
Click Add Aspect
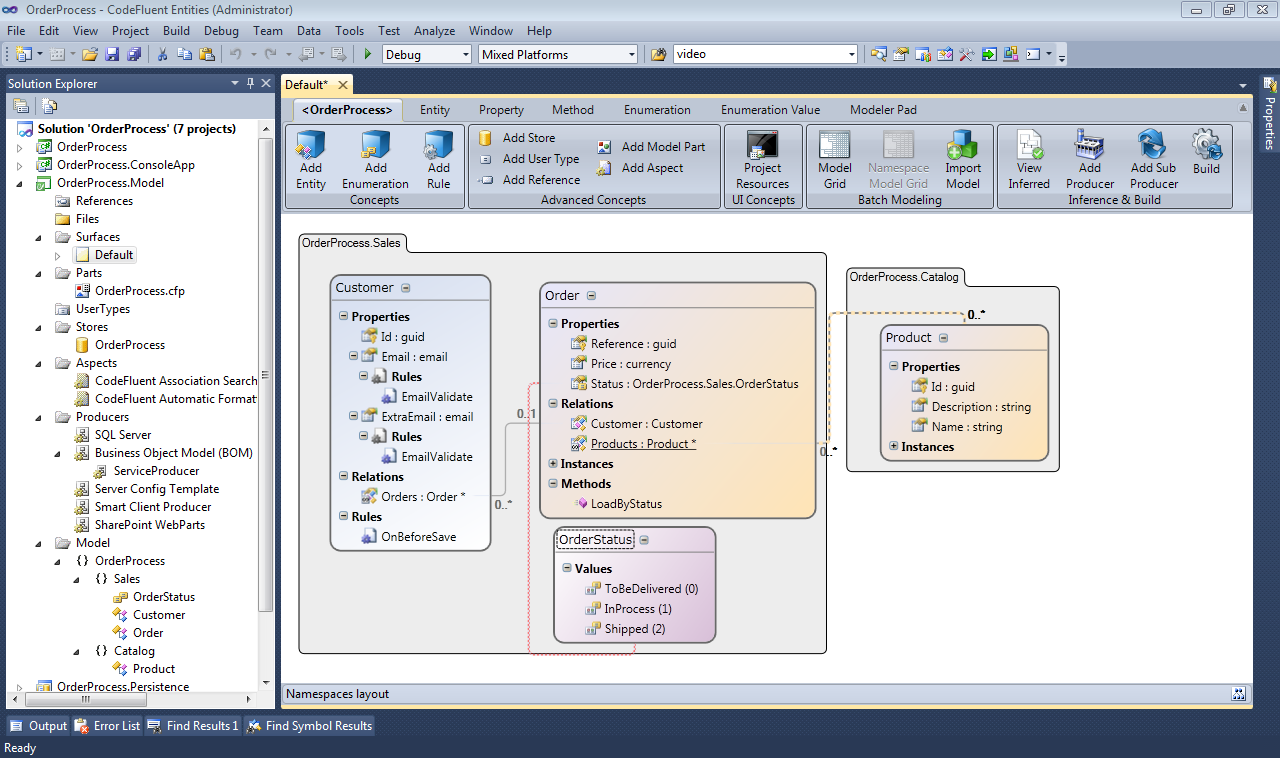(x=640, y=168)
